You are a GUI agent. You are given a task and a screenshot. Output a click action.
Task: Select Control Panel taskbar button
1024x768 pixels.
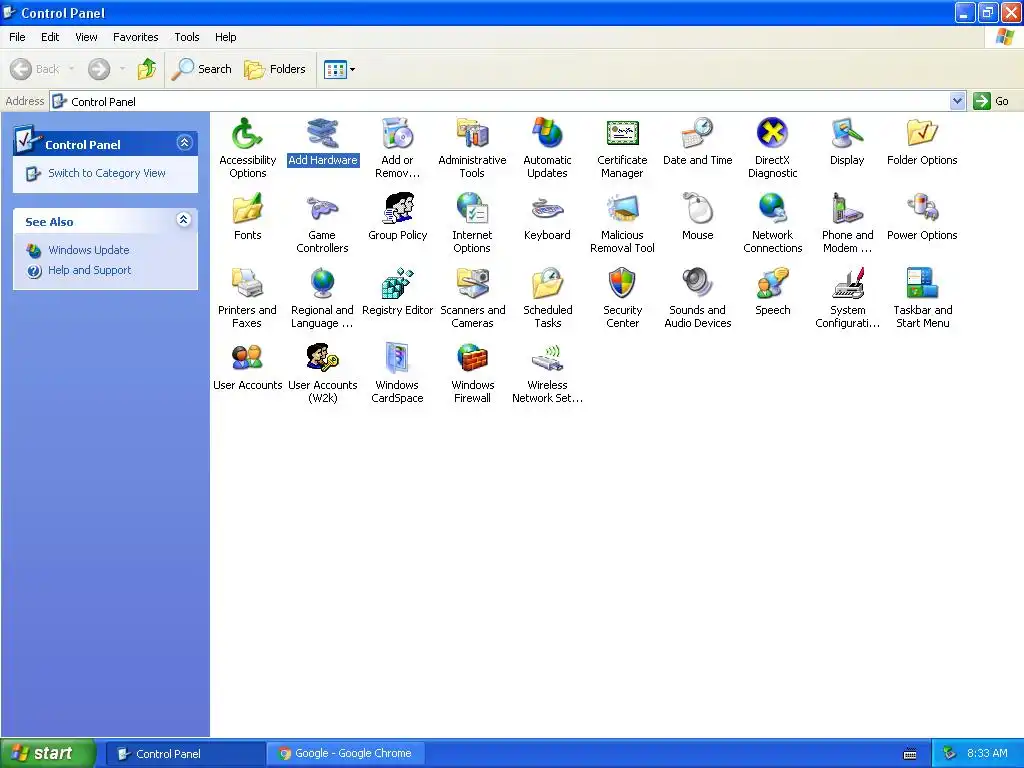pos(185,754)
